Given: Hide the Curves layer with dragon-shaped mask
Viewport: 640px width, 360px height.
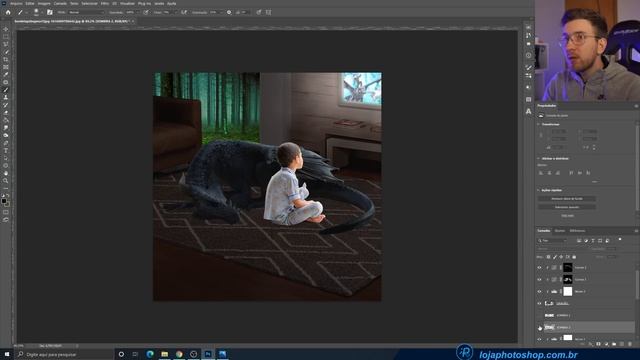Looking at the screenshot, I should (x=539, y=280).
